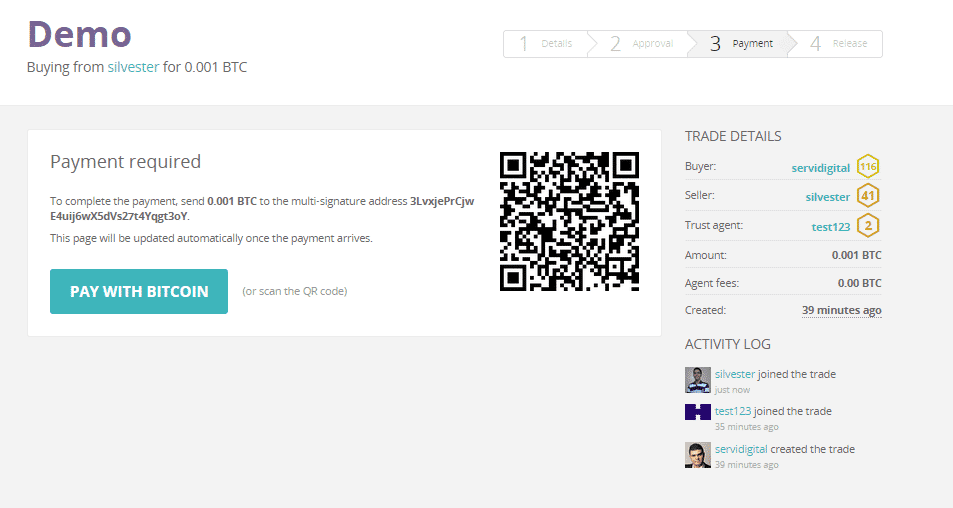The image size is (953, 508).
Task: Click the ACTIVITY LOG heading
Action: click(728, 344)
